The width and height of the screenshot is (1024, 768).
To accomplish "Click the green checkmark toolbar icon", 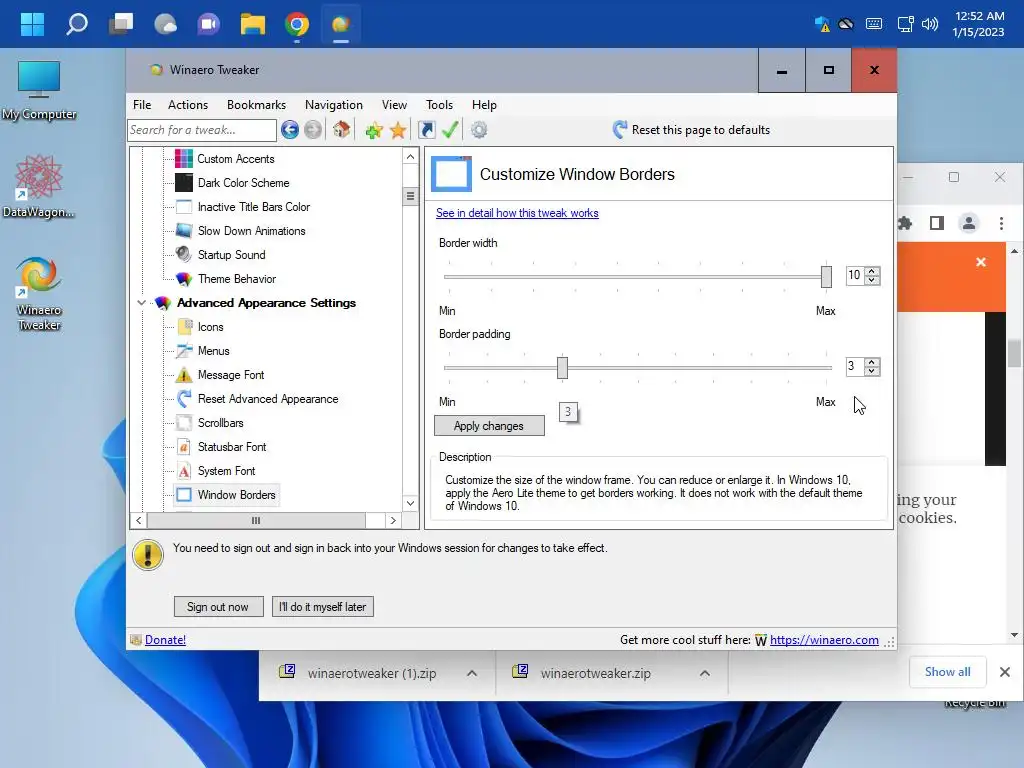I will tap(450, 129).
